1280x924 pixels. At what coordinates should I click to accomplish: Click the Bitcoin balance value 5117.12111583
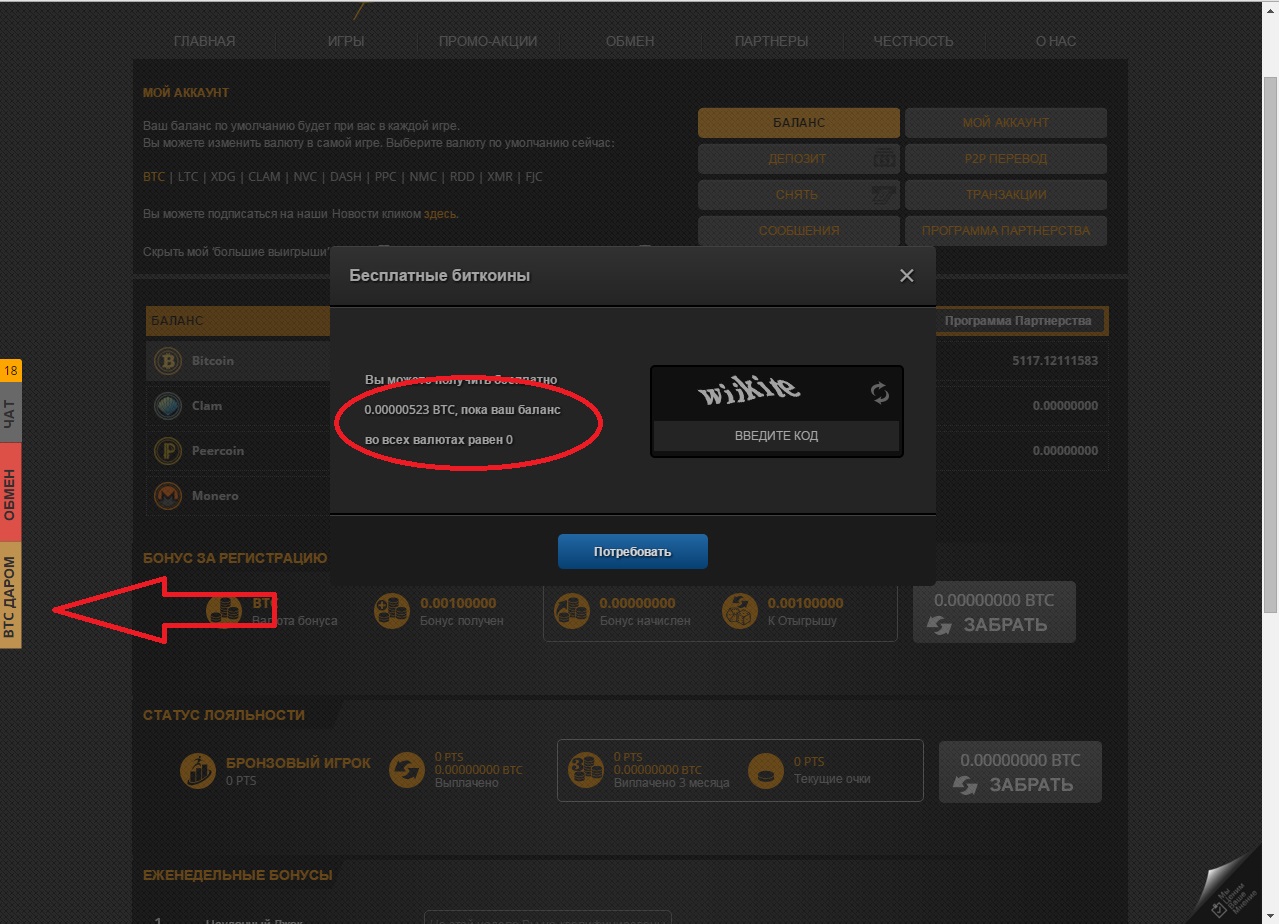[x=1055, y=361]
